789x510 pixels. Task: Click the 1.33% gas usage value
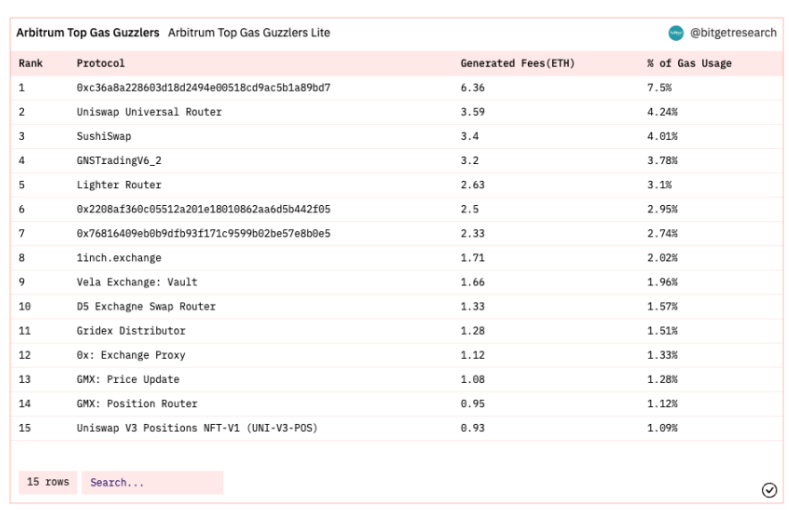tap(662, 355)
